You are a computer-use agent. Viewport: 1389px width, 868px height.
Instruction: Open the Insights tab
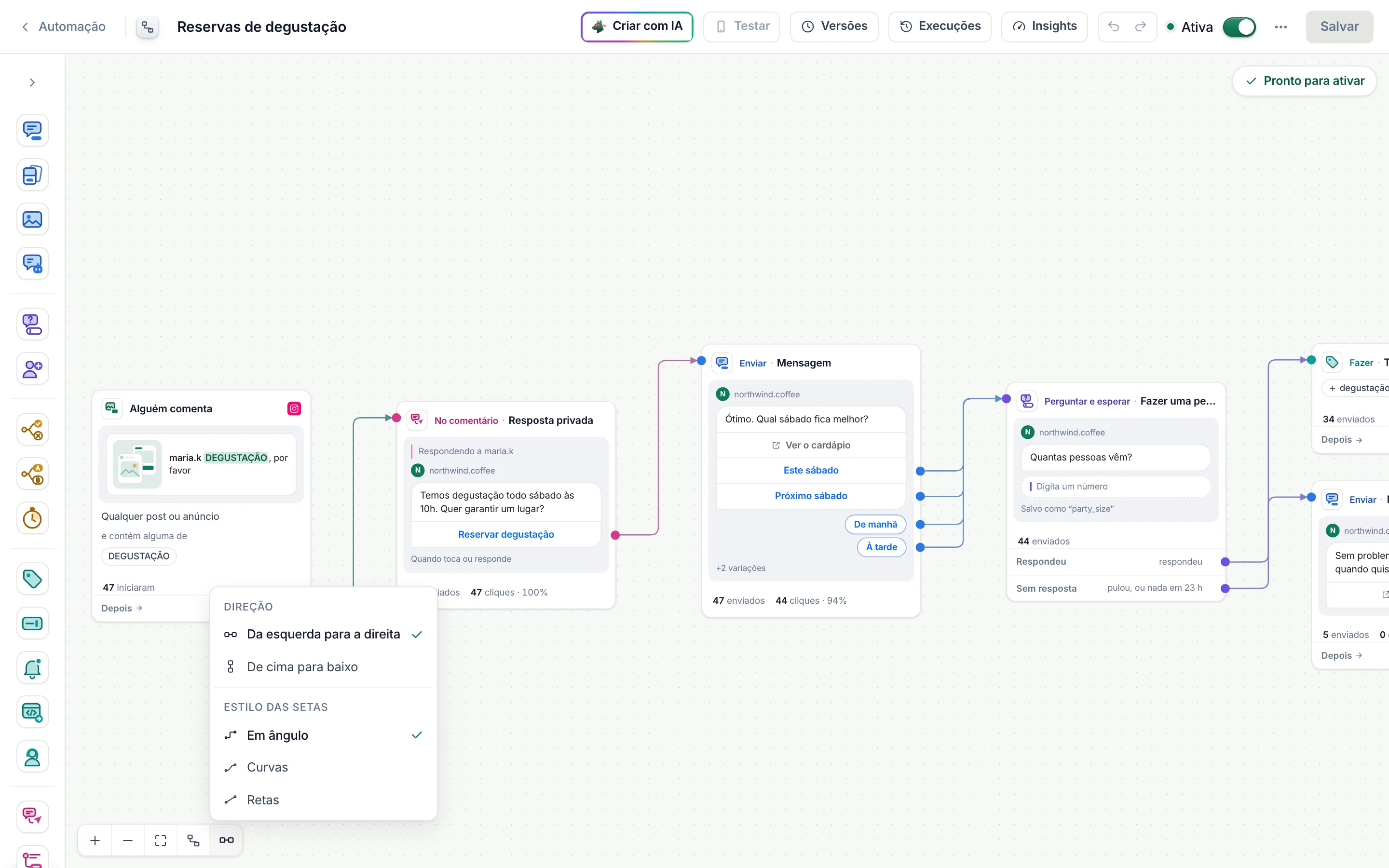pos(1044,27)
